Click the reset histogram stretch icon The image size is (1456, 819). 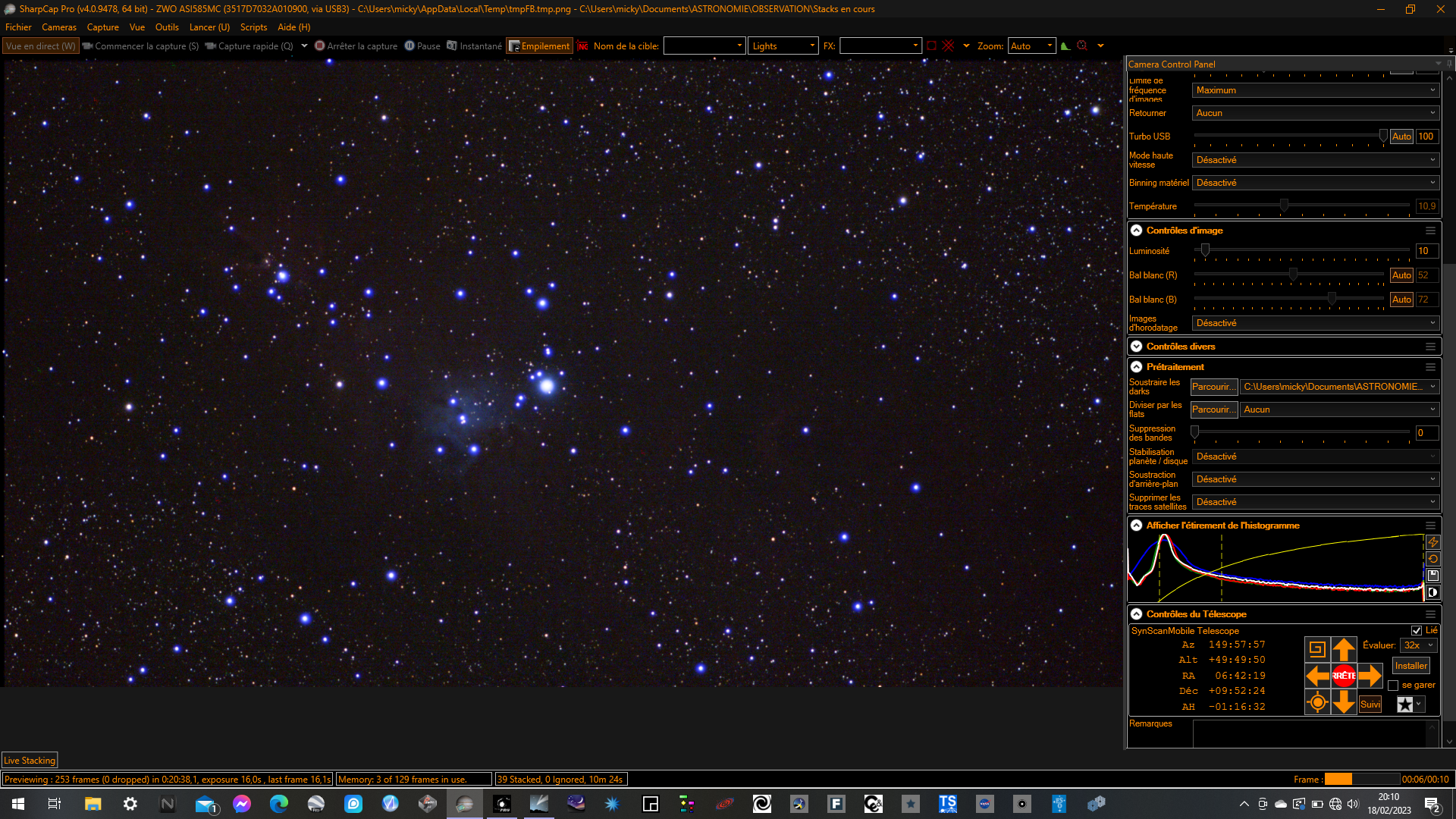click(x=1432, y=559)
